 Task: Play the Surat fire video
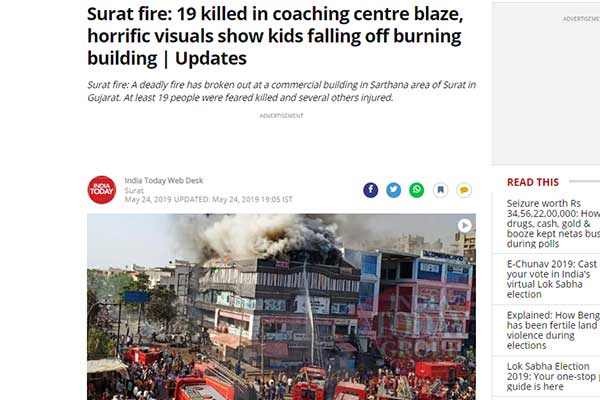coord(465,225)
